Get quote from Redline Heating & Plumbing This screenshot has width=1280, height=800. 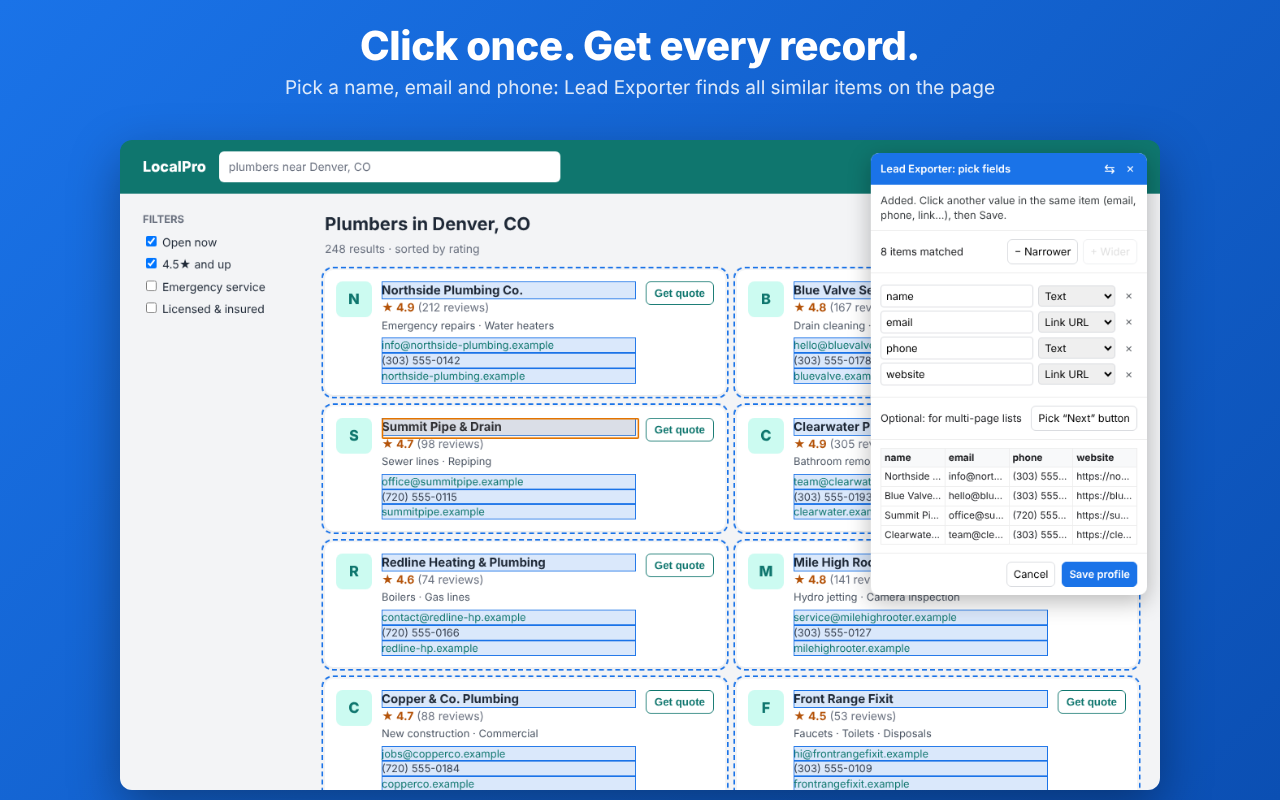coord(679,566)
